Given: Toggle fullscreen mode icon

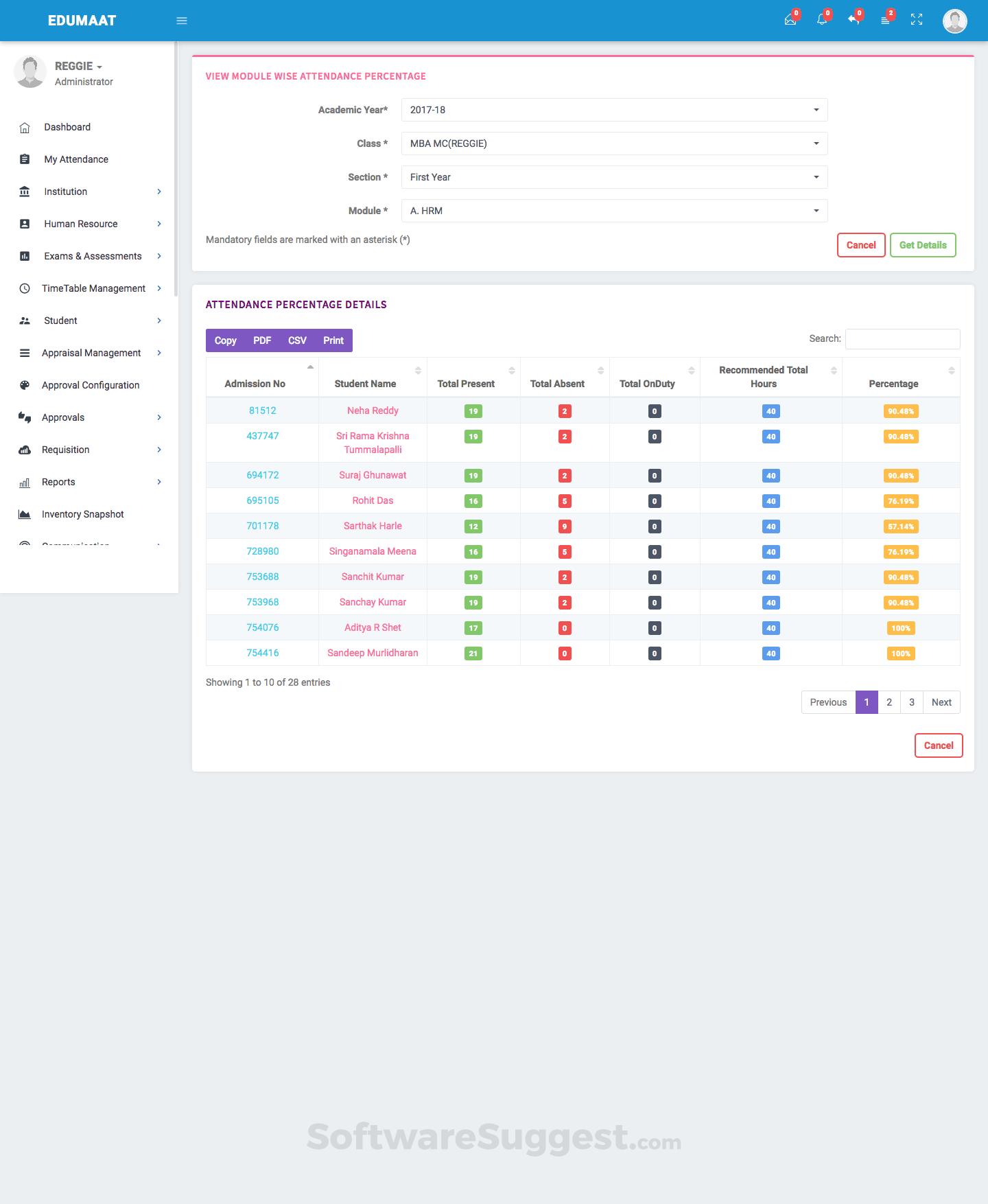Looking at the screenshot, I should pyautogui.click(x=917, y=20).
